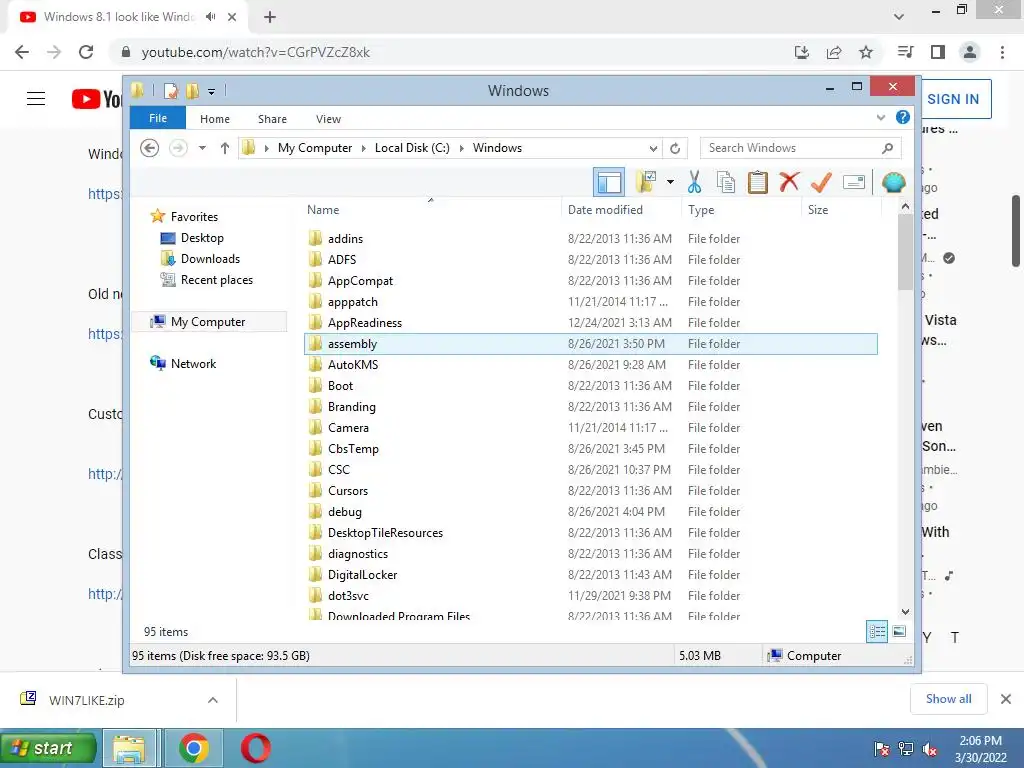Reload the YouTube page in Chrome

pos(86,52)
